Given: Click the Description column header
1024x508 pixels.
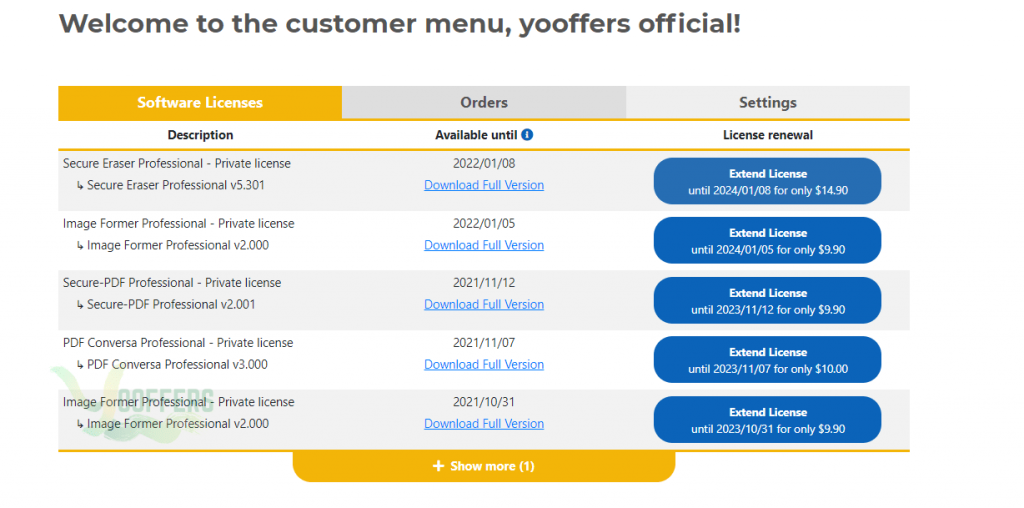Looking at the screenshot, I should [x=200, y=135].
